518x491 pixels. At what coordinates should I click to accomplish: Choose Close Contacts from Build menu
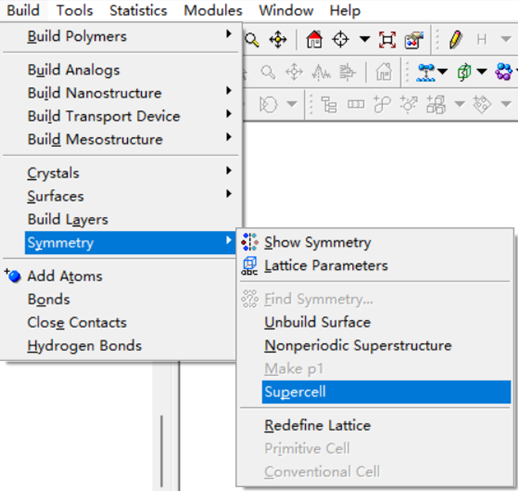pyautogui.click(x=119, y=323)
